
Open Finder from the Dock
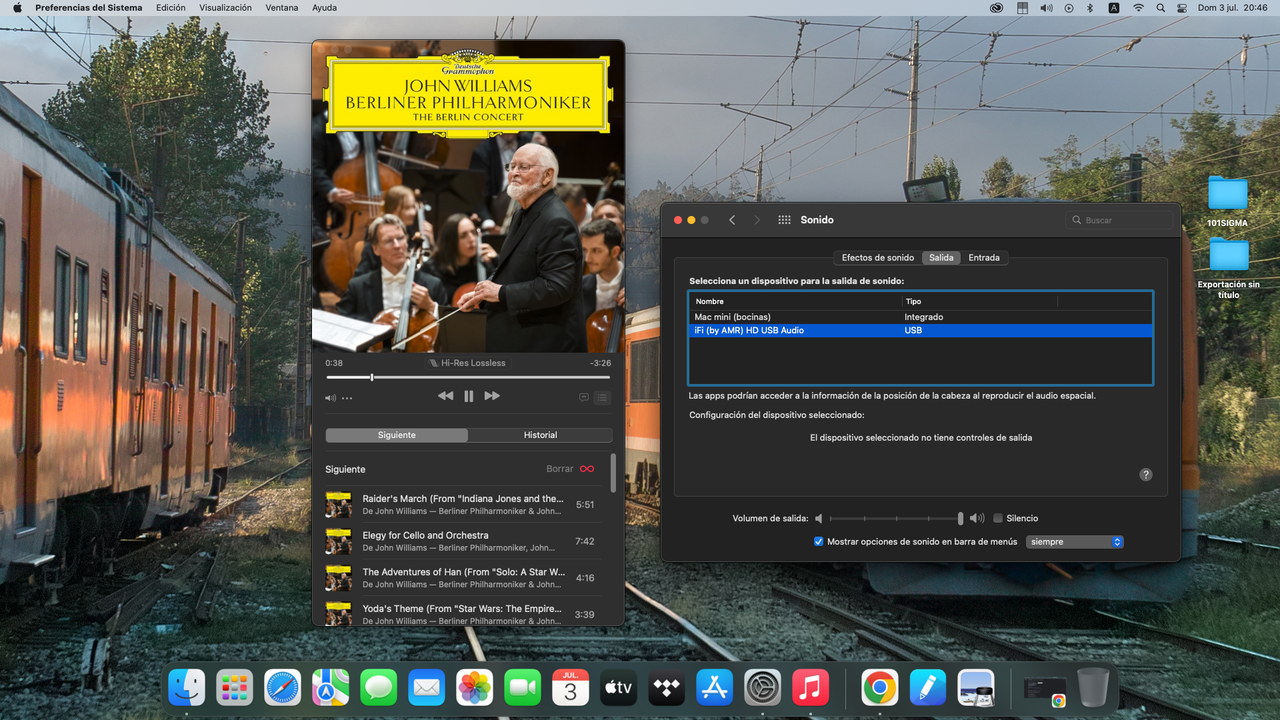click(186, 687)
